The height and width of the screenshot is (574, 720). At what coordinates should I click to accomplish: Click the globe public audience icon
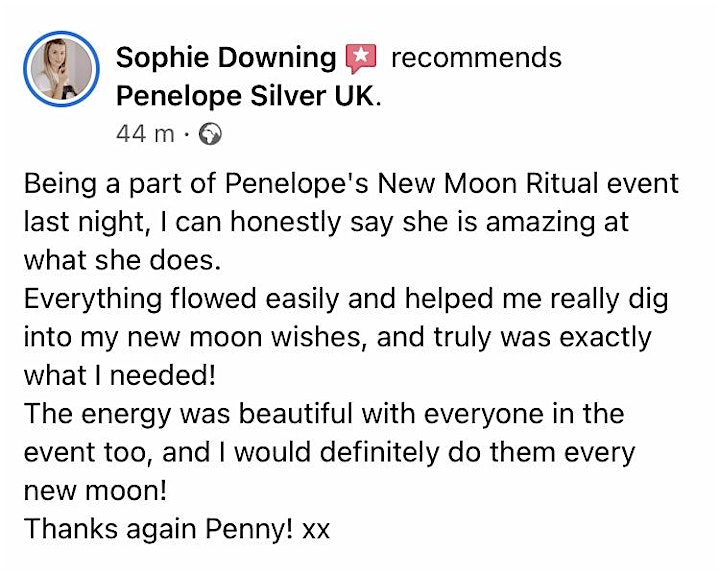tap(210, 134)
